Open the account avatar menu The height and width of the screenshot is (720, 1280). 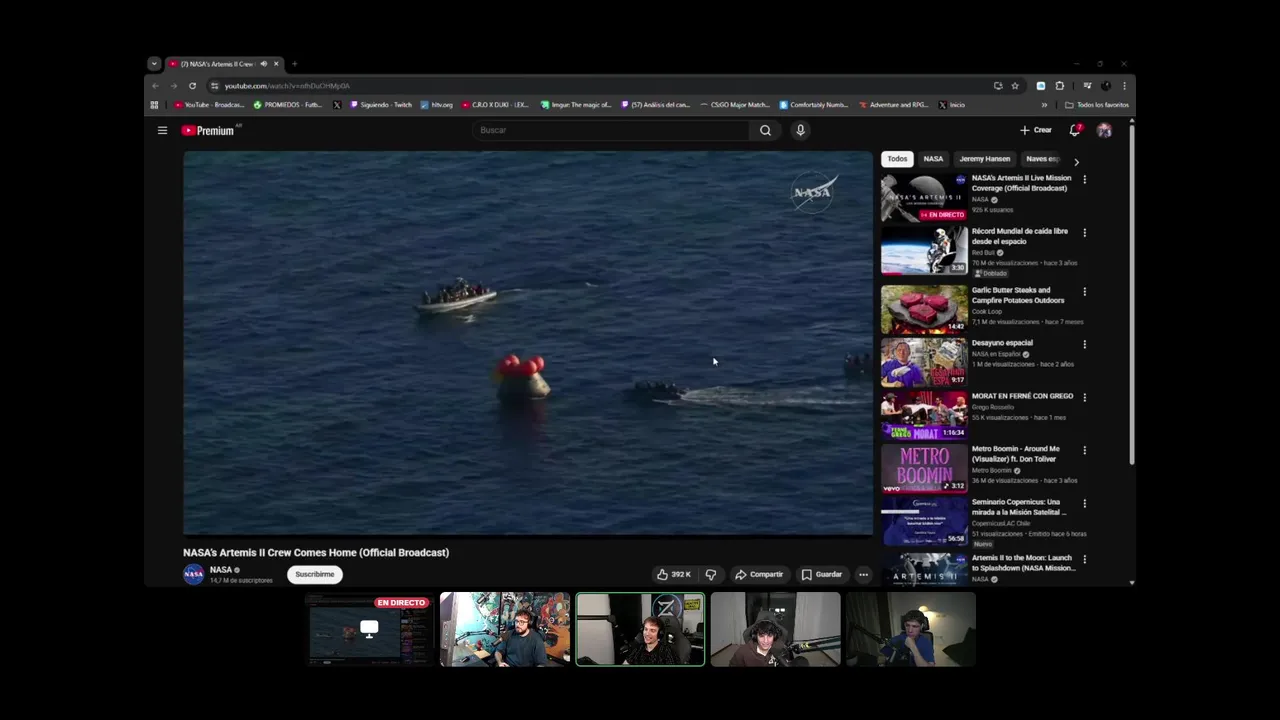pyautogui.click(x=1104, y=130)
